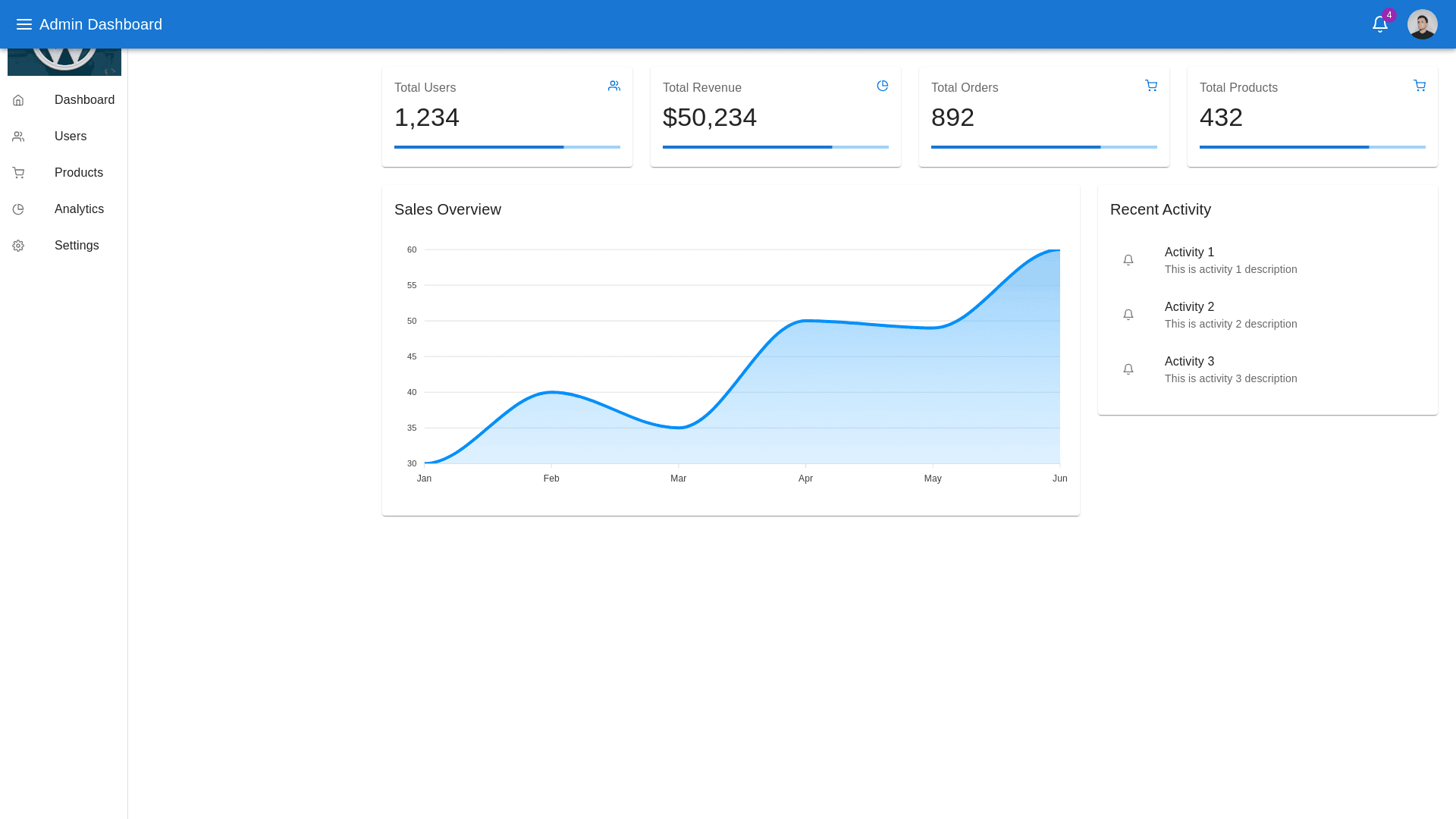
Task: Click the Users people icon in sidebar
Action: (x=18, y=136)
